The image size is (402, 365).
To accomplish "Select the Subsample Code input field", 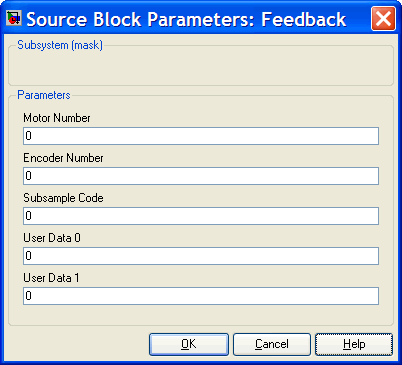I will tap(201, 216).
